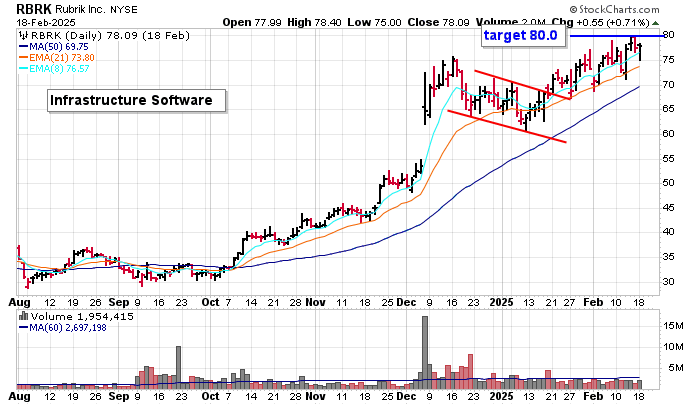700x405 pixels.
Task: Click the EMA(8) 76.57 legend entry
Action: 54,69
